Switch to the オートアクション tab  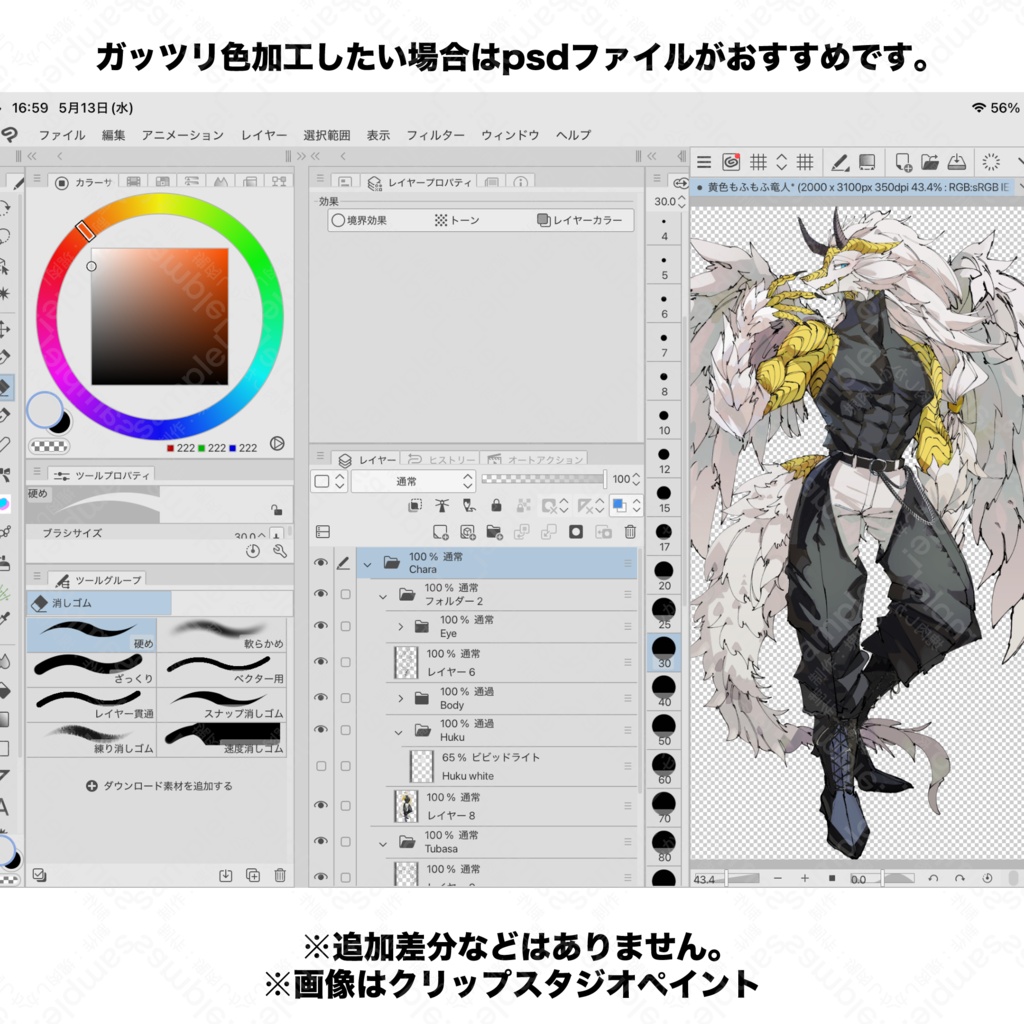pyautogui.click(x=535, y=460)
